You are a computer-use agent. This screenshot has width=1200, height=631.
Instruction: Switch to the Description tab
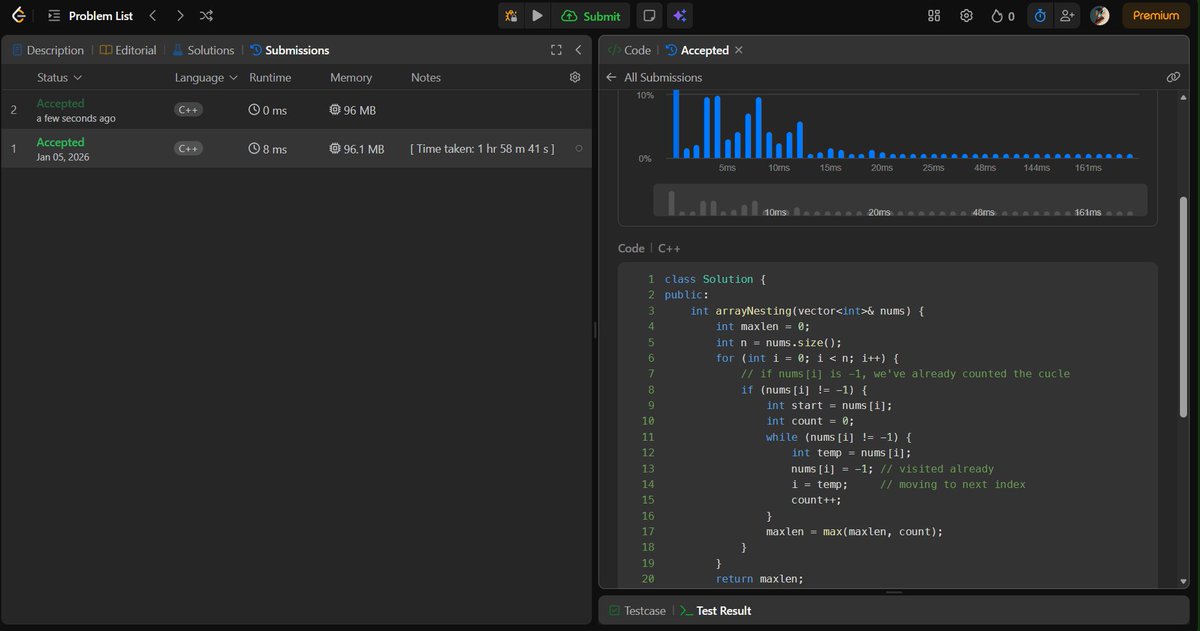click(47, 50)
